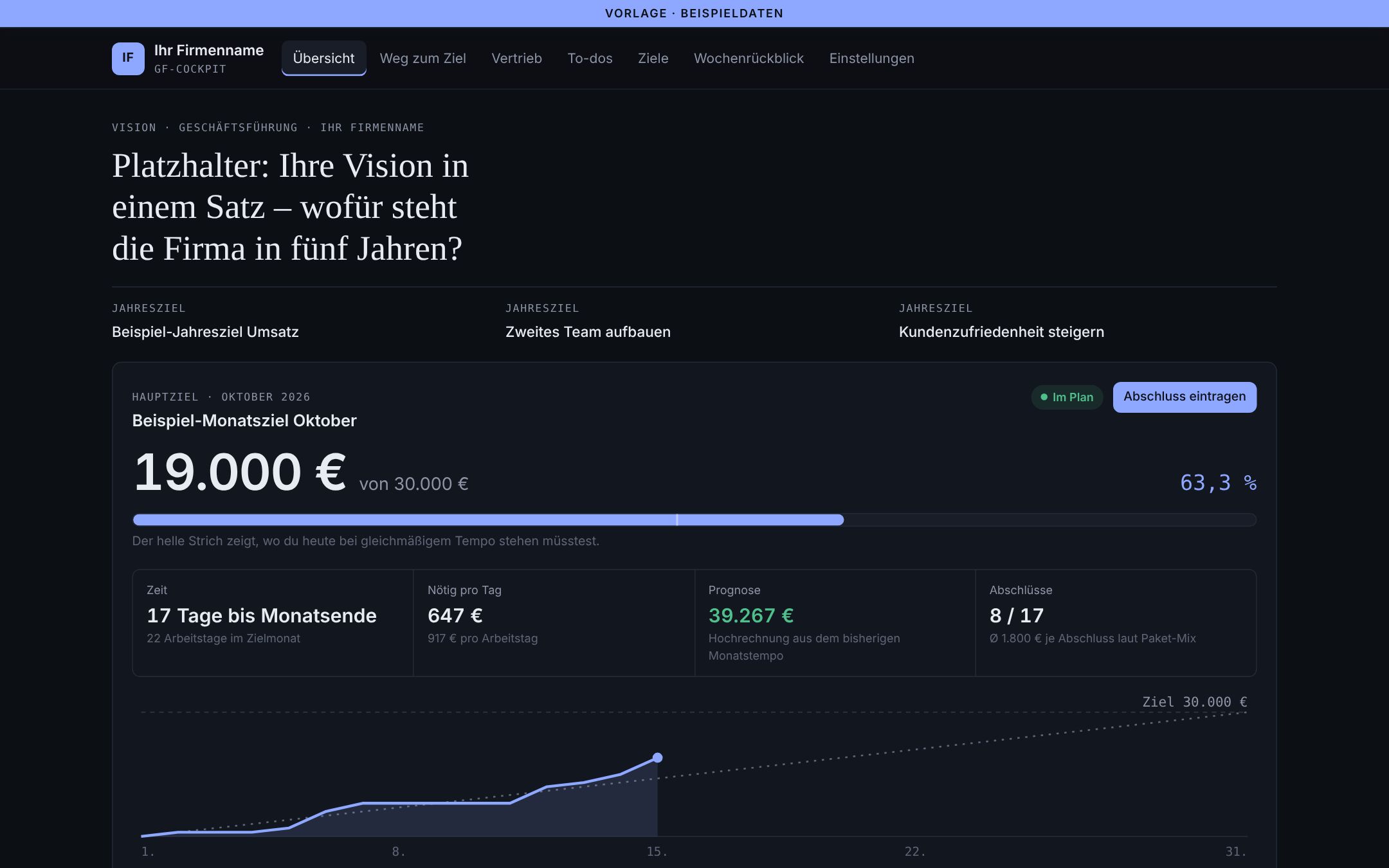
Task: Click the vision placeholder headline
Action: pyautogui.click(x=290, y=207)
